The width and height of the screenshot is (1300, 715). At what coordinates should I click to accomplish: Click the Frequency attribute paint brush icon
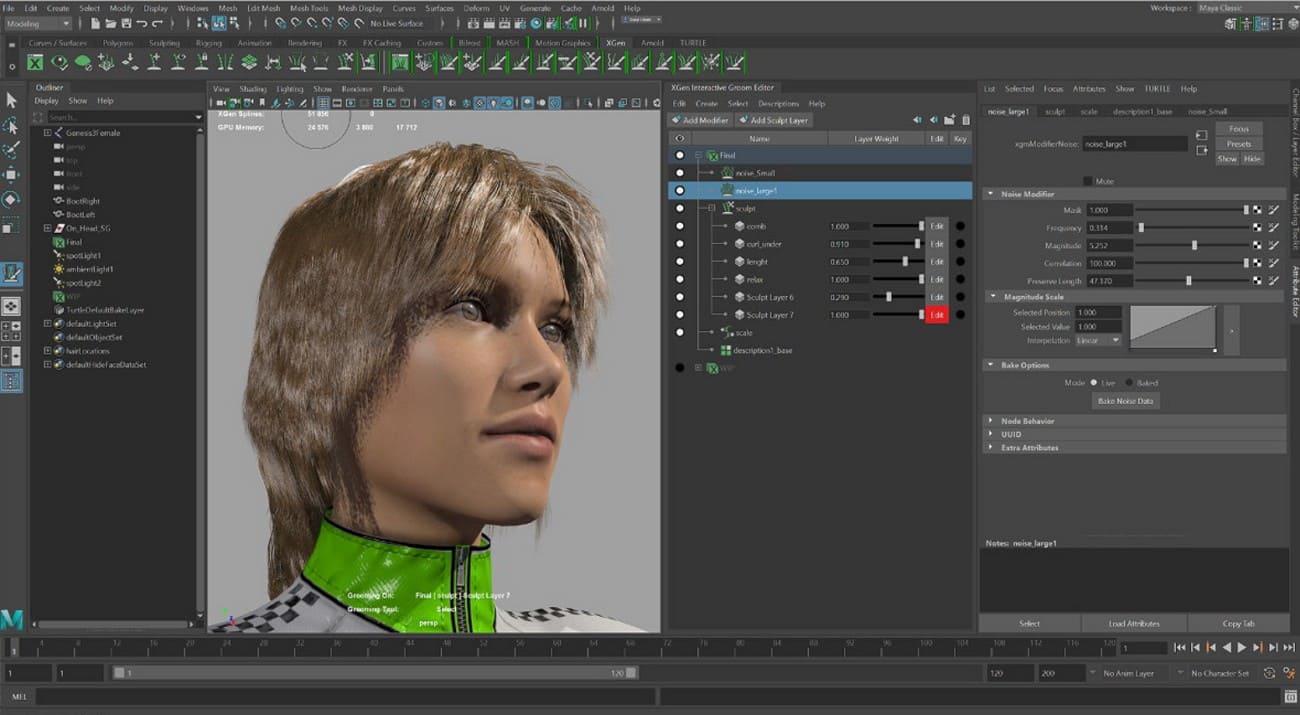coord(1273,228)
